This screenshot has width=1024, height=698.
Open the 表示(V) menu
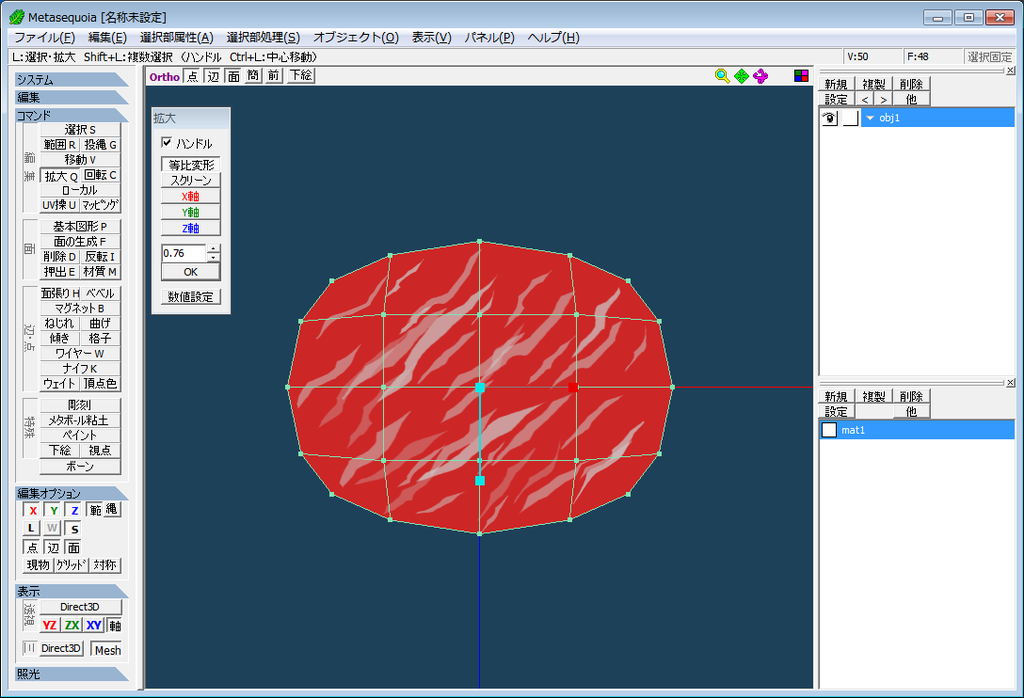point(432,37)
